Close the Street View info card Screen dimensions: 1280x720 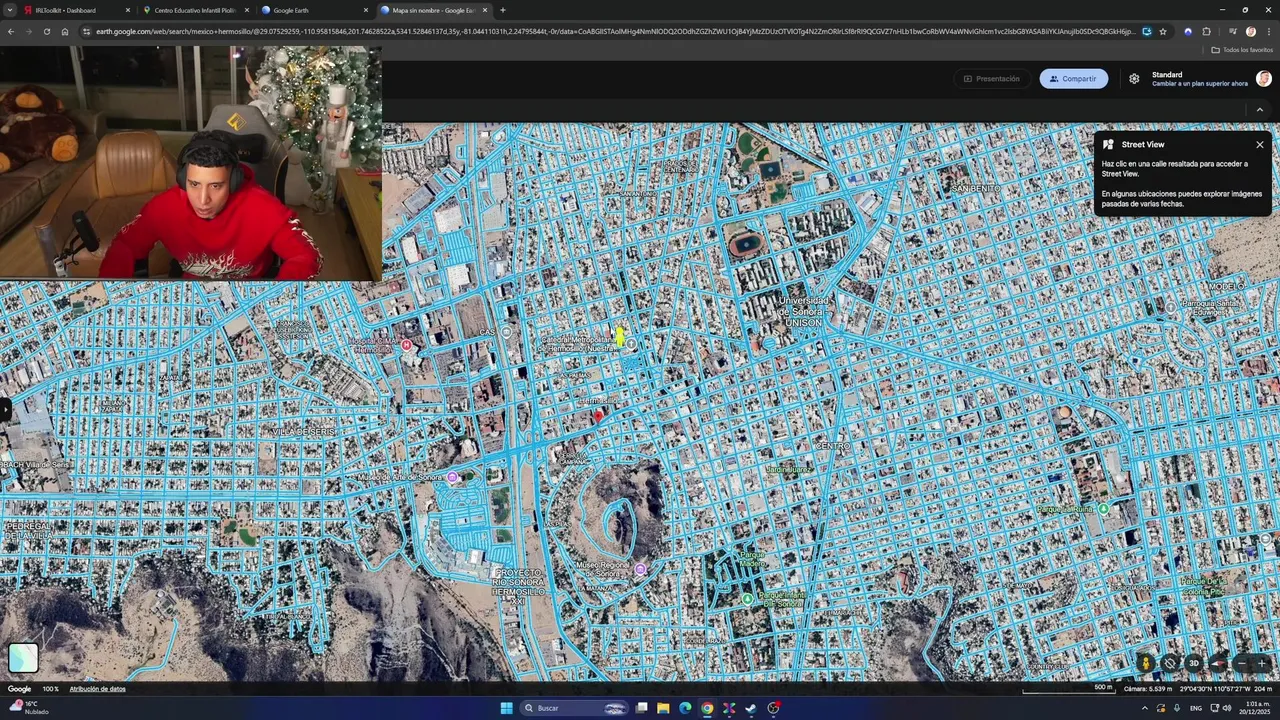1260,145
